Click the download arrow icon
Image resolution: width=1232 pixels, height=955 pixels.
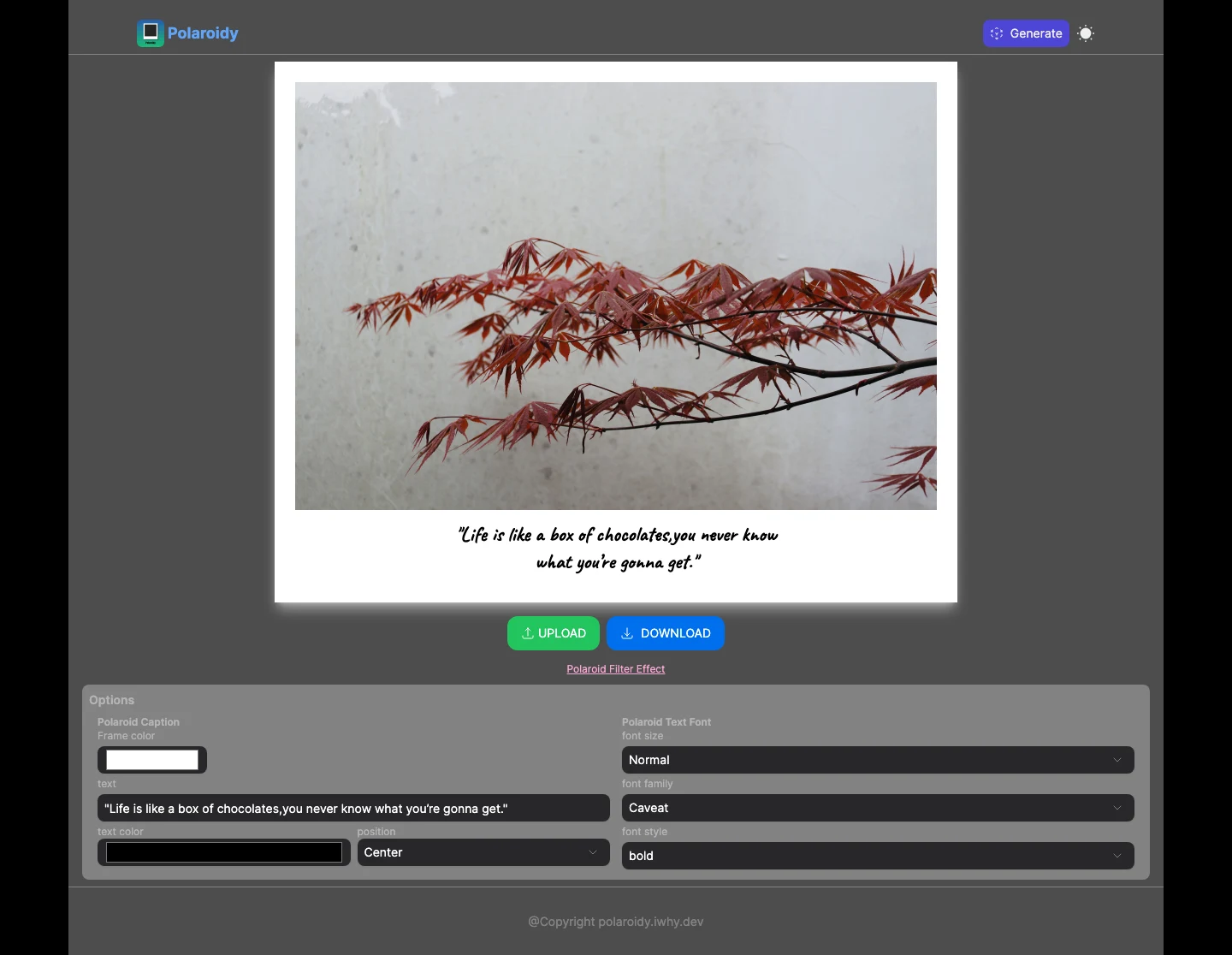[x=627, y=633]
